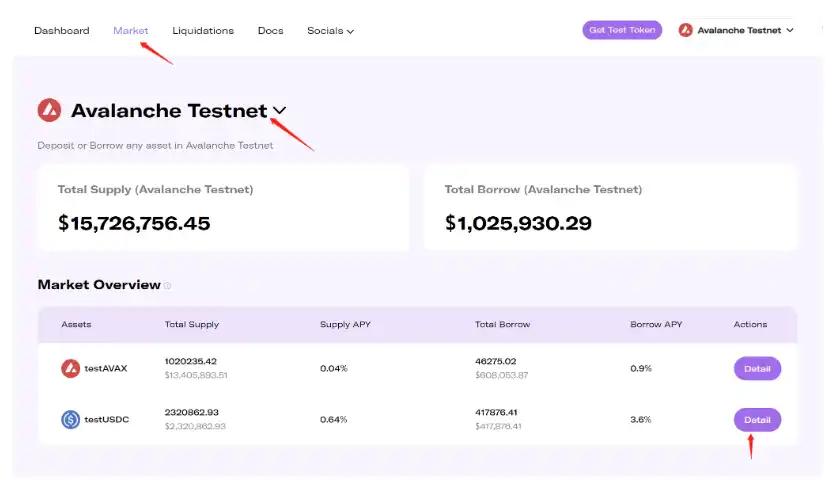Click the 46275.02 borrow amount
826x492 pixels.
pos(496,361)
